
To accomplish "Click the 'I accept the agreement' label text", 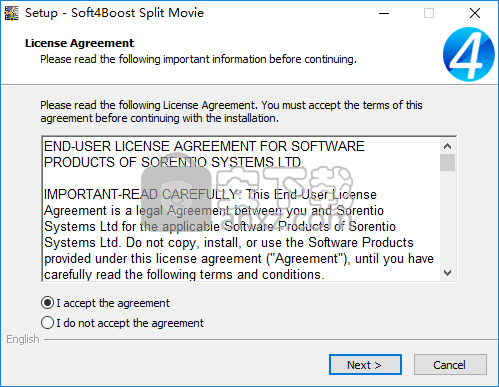I will pyautogui.click(x=113, y=303).
